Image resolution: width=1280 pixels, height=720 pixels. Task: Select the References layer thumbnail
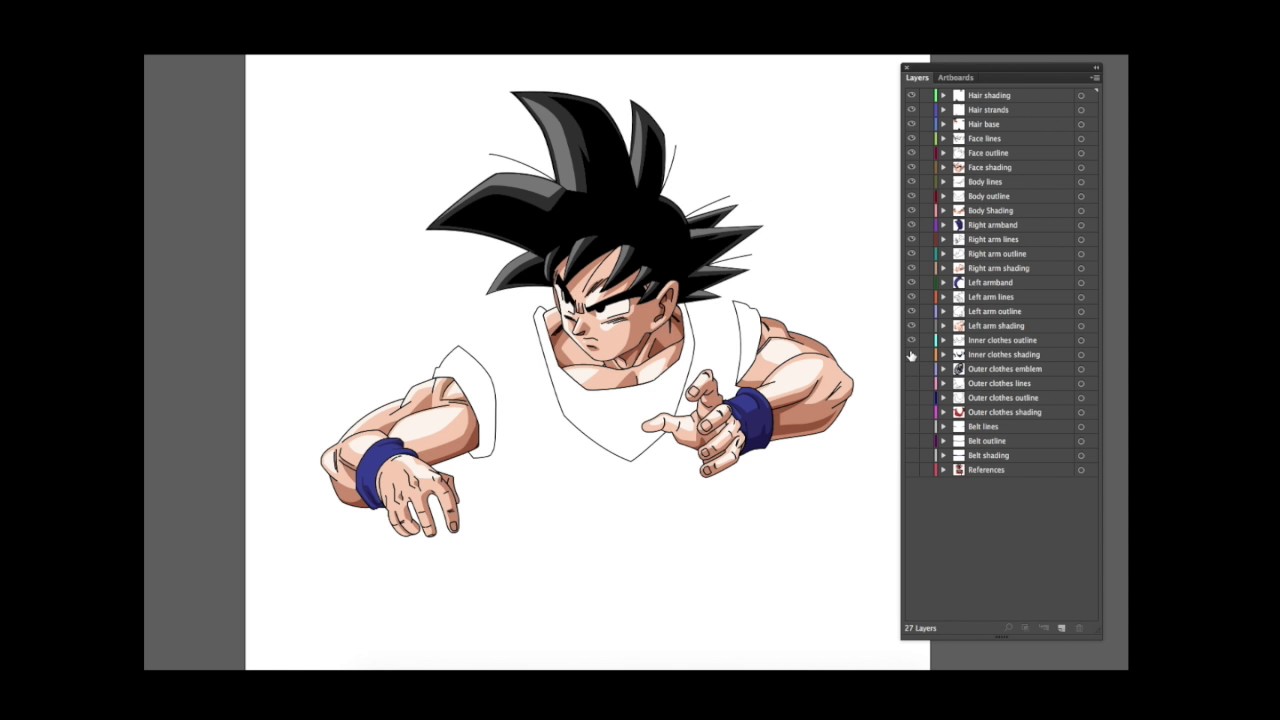pos(959,470)
